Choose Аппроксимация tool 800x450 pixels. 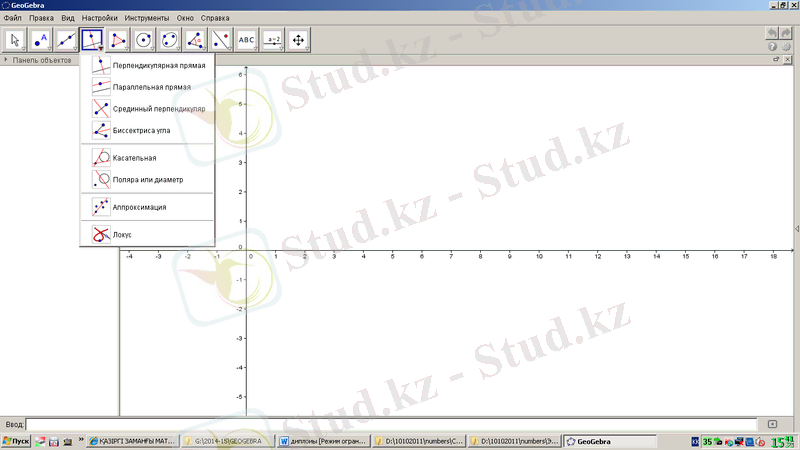pyautogui.click(x=147, y=207)
